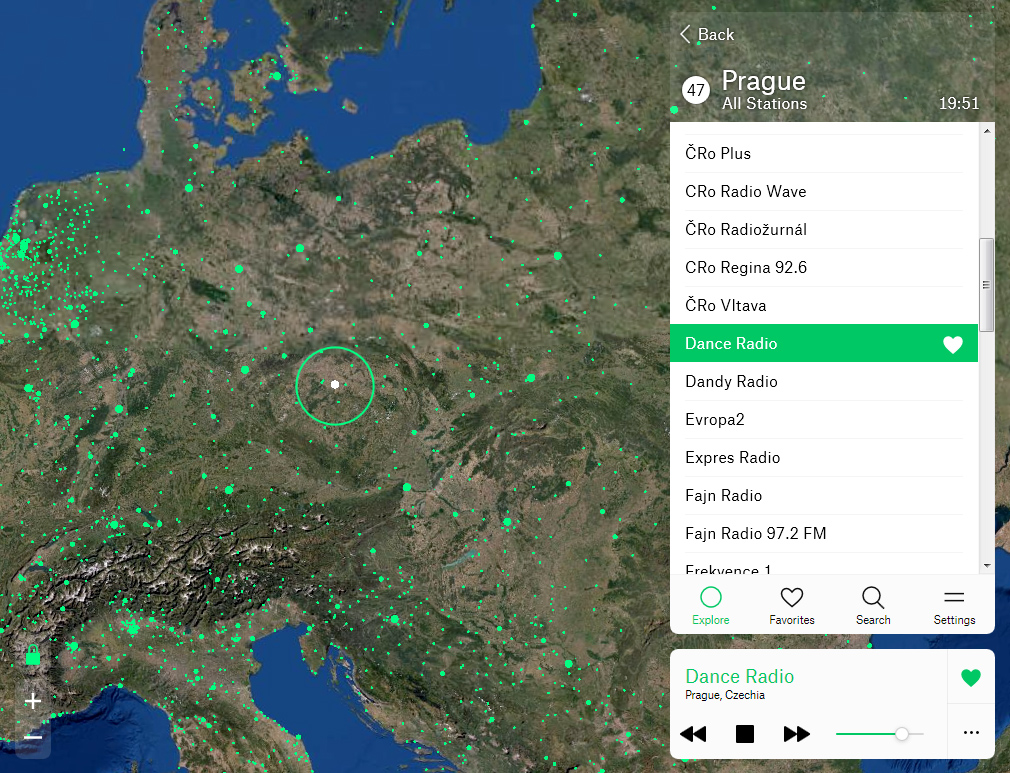Image resolution: width=1010 pixels, height=773 pixels.
Task: Click station list scrollbar up arrow
Action: pyautogui.click(x=987, y=131)
